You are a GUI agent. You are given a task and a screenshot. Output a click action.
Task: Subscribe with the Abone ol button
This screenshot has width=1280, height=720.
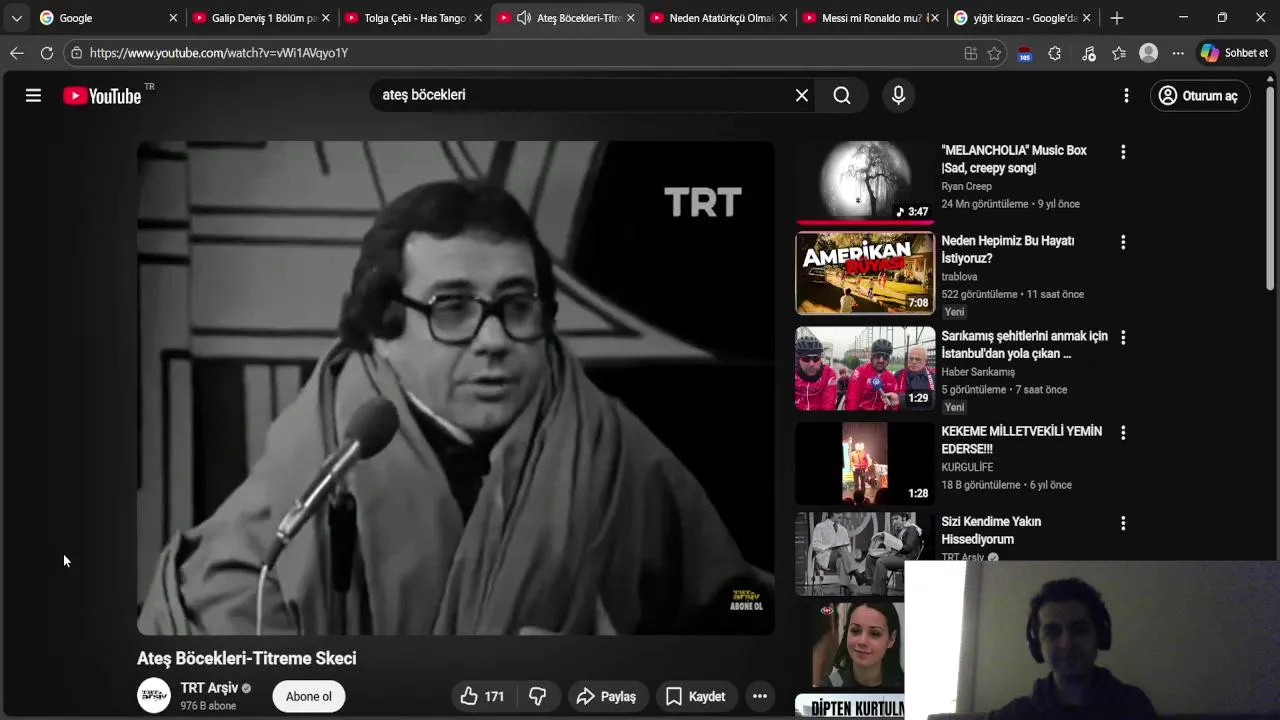(x=309, y=696)
